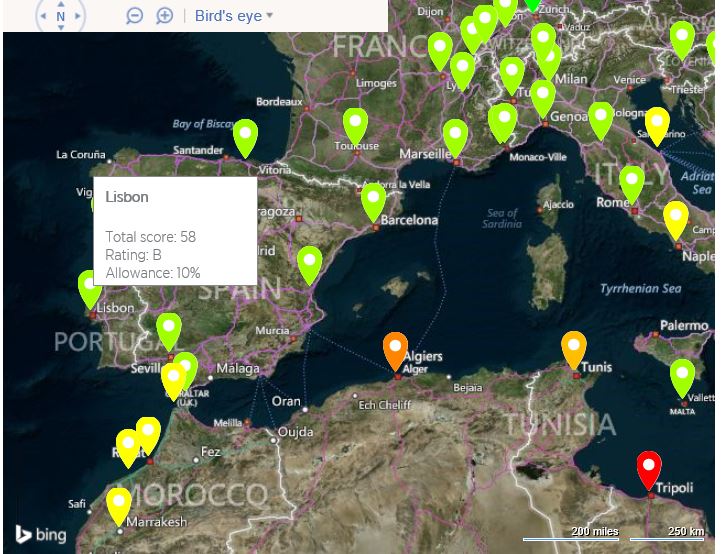Select the green pin at Barcelona
Viewport: 721px width, 554px height.
click(373, 199)
